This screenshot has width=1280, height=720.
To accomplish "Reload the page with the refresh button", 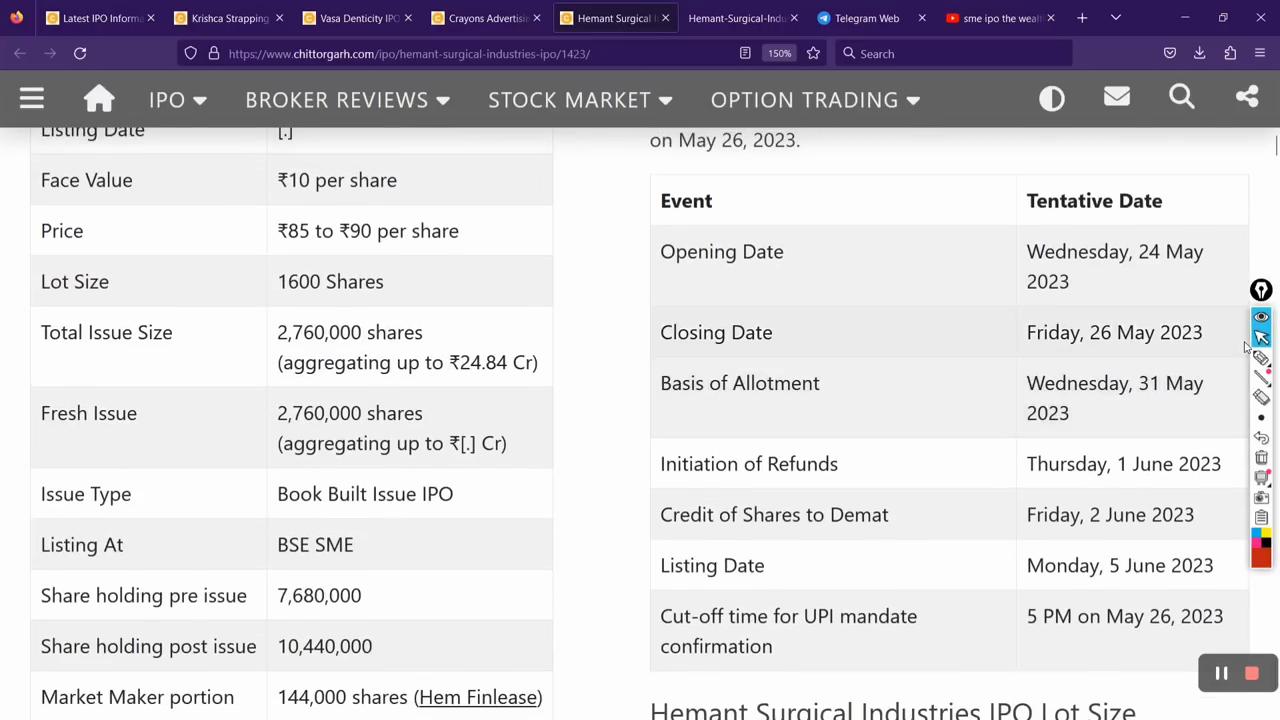I will [x=80, y=53].
